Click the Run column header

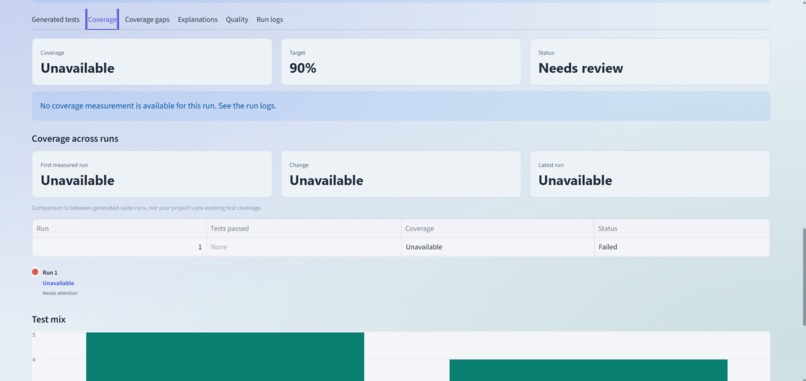click(x=119, y=228)
